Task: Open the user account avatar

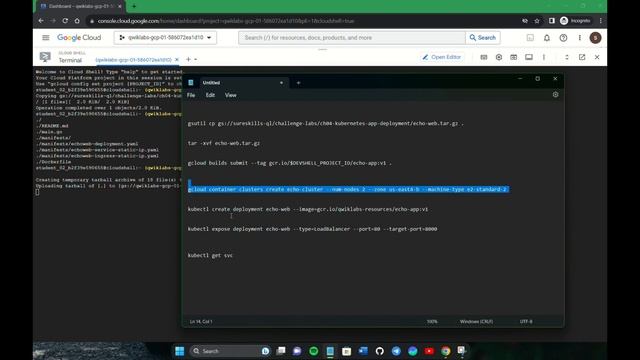Action: [x=595, y=38]
